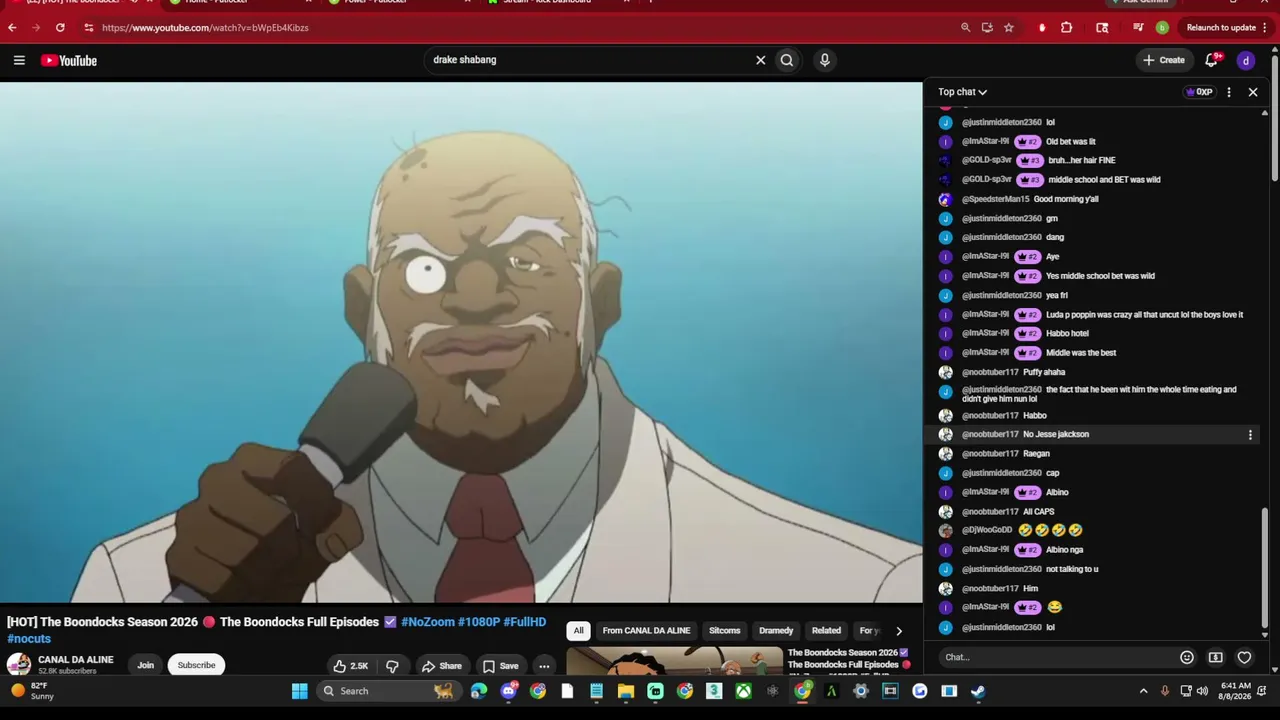Submit search with the magnifier button
The height and width of the screenshot is (720, 1280).
(x=787, y=60)
